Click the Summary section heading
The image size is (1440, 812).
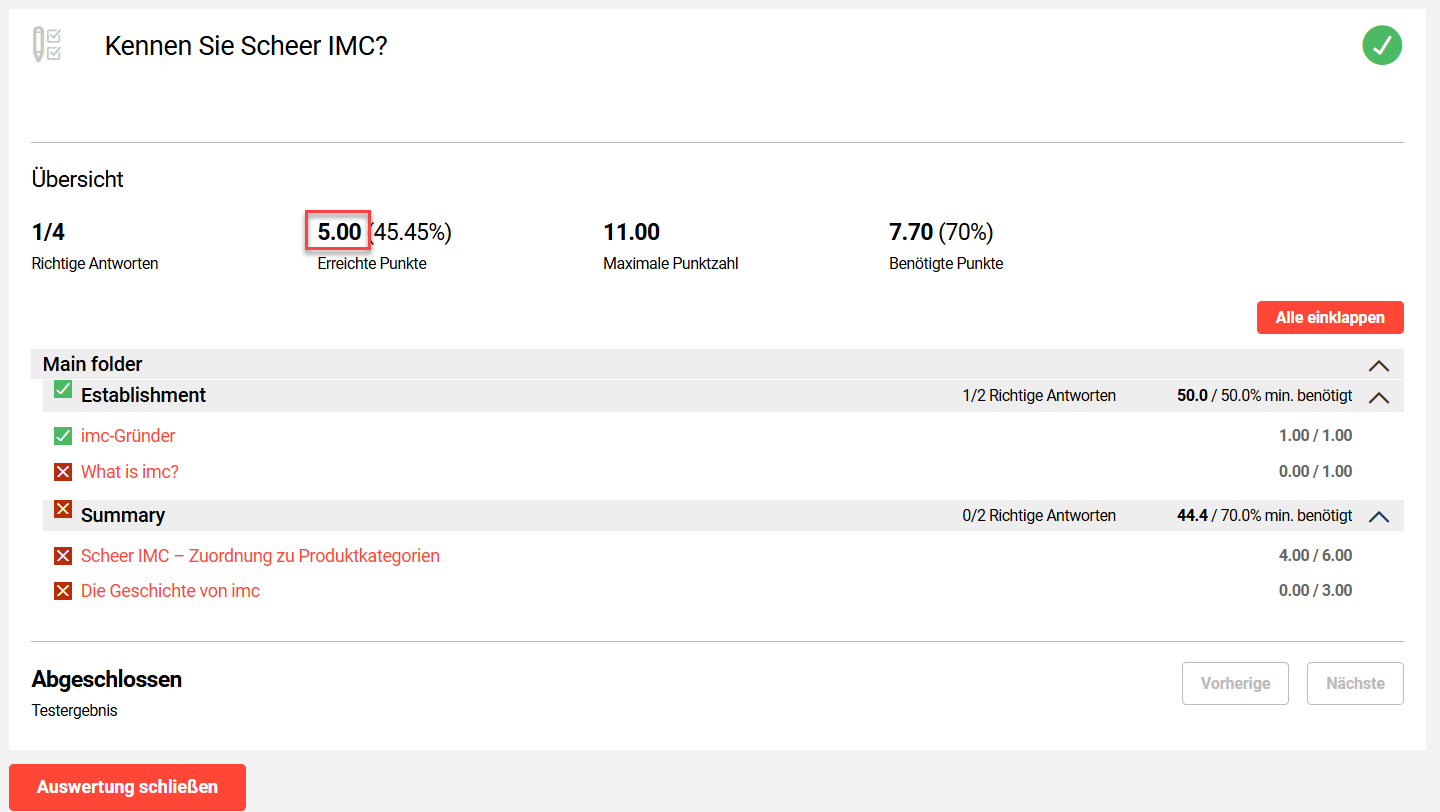coord(123,515)
